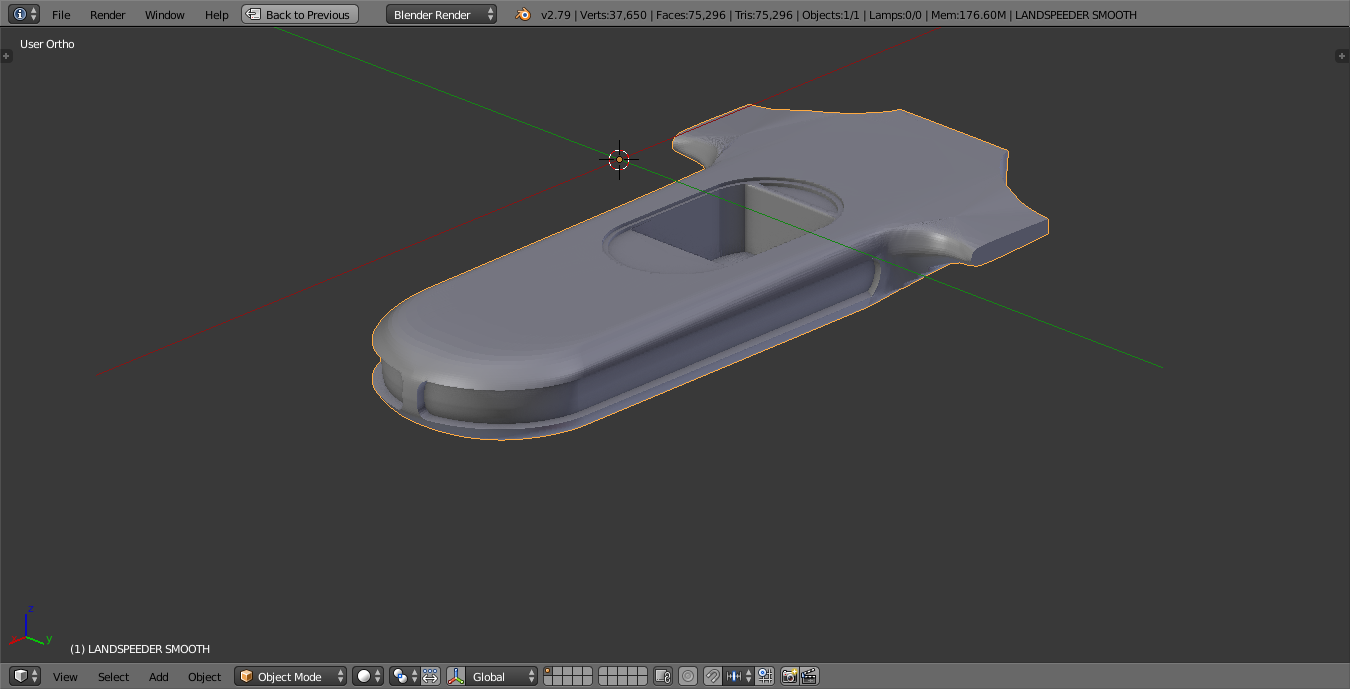Click the User Ortho view label
1350x689 pixels.
[x=47, y=44]
